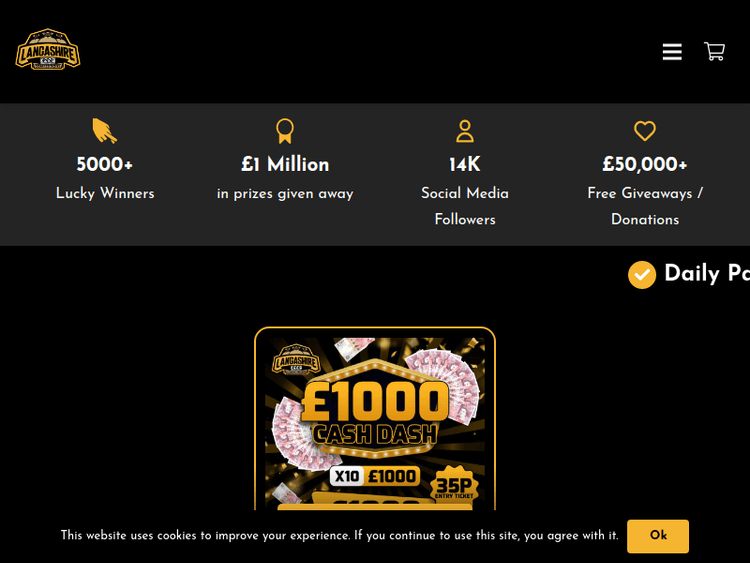Click the heart icon above £50,000+
750x563 pixels.
[x=645, y=131]
